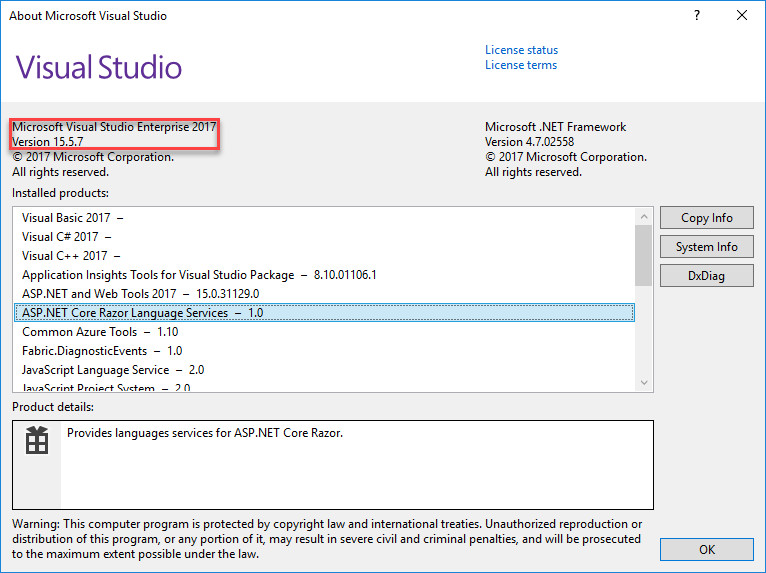Select Application Insights Tools for Visual Studio Package

pos(324,275)
